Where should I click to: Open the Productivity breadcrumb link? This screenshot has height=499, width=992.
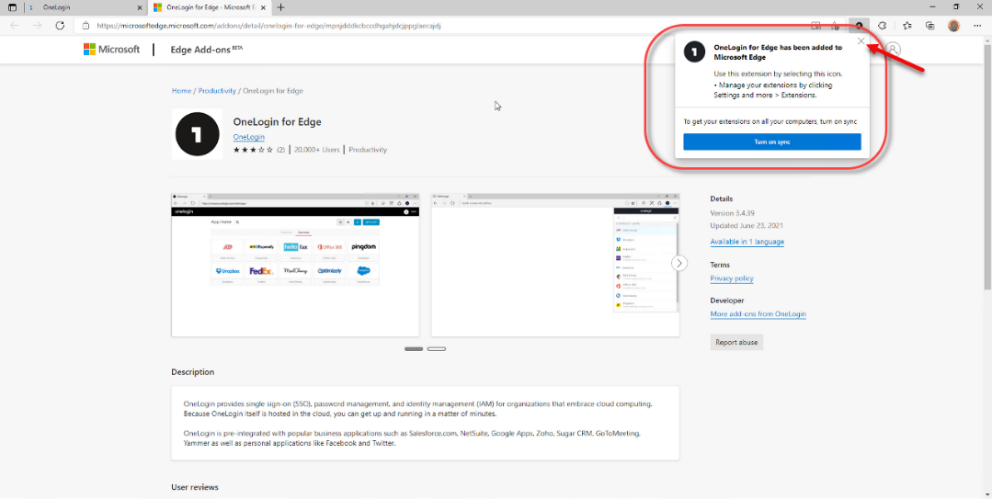[217, 91]
